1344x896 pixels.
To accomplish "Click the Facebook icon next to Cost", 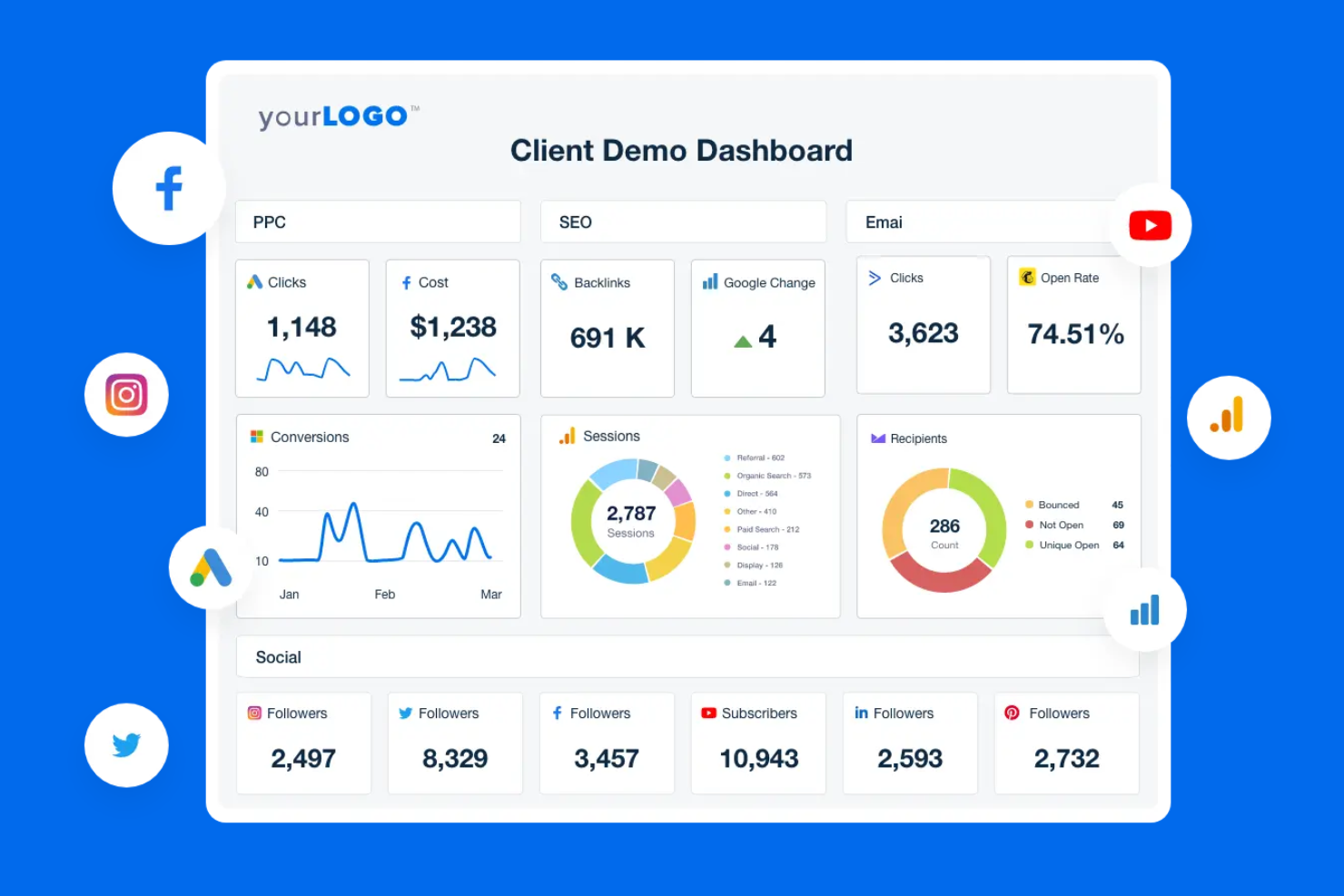I will (406, 283).
